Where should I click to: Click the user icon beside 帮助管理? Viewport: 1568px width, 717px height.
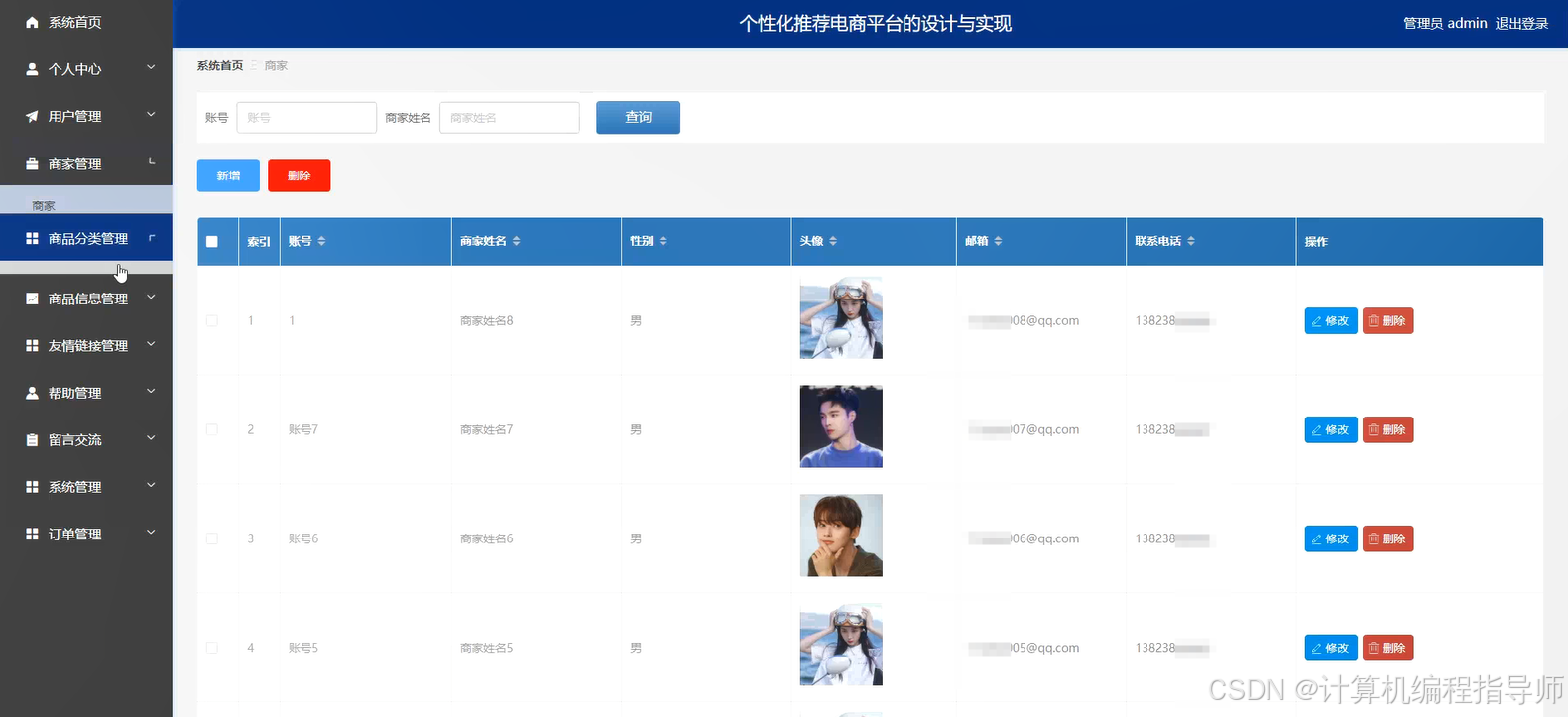tap(32, 393)
